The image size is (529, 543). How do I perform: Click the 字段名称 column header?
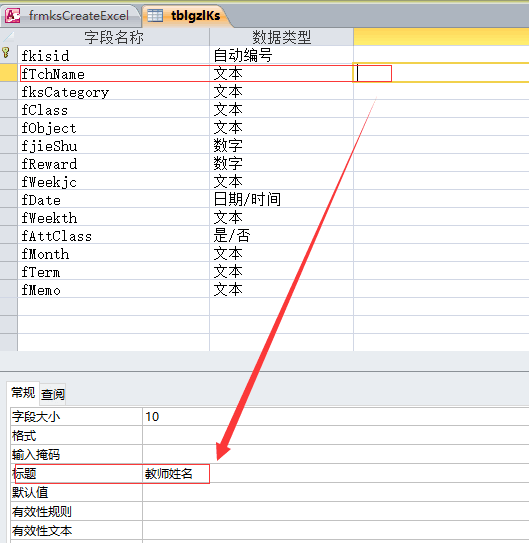tap(114, 37)
